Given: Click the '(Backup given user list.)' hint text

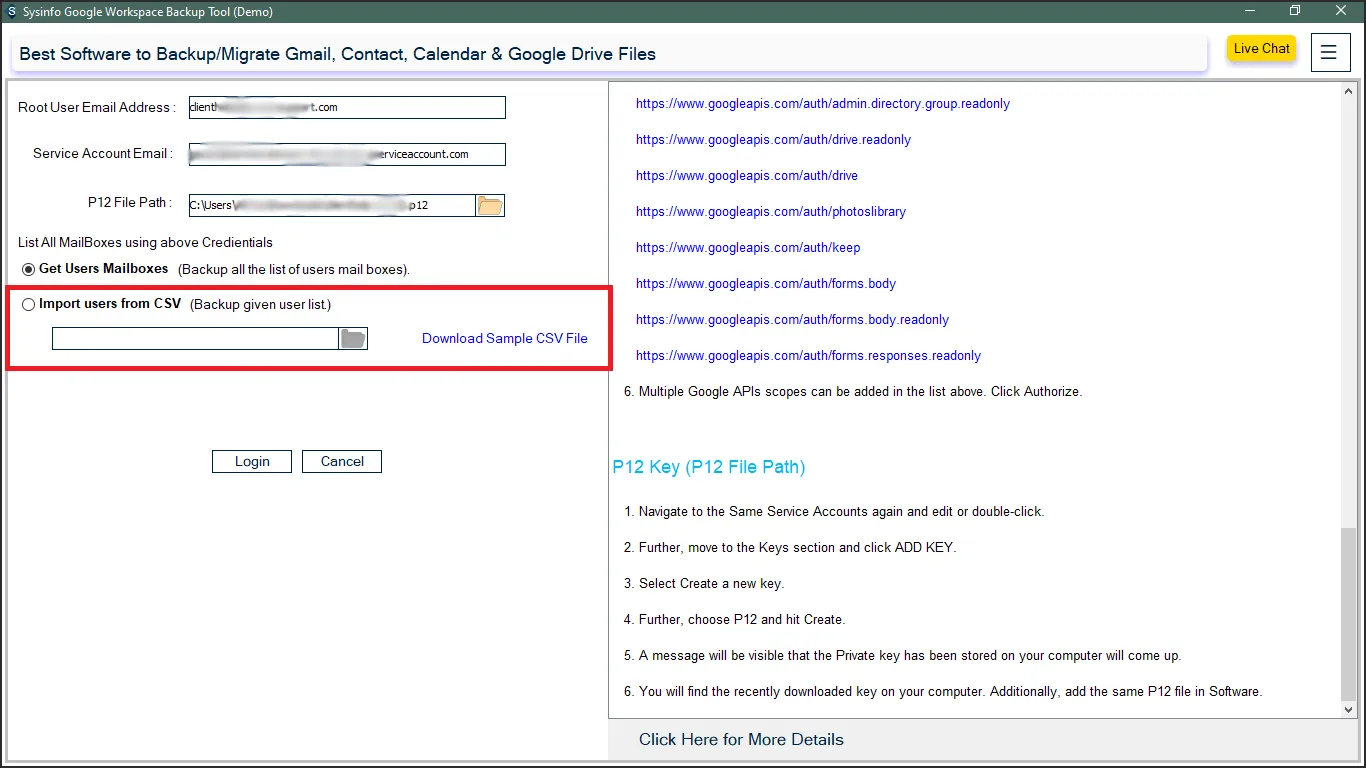Looking at the screenshot, I should tap(260, 304).
